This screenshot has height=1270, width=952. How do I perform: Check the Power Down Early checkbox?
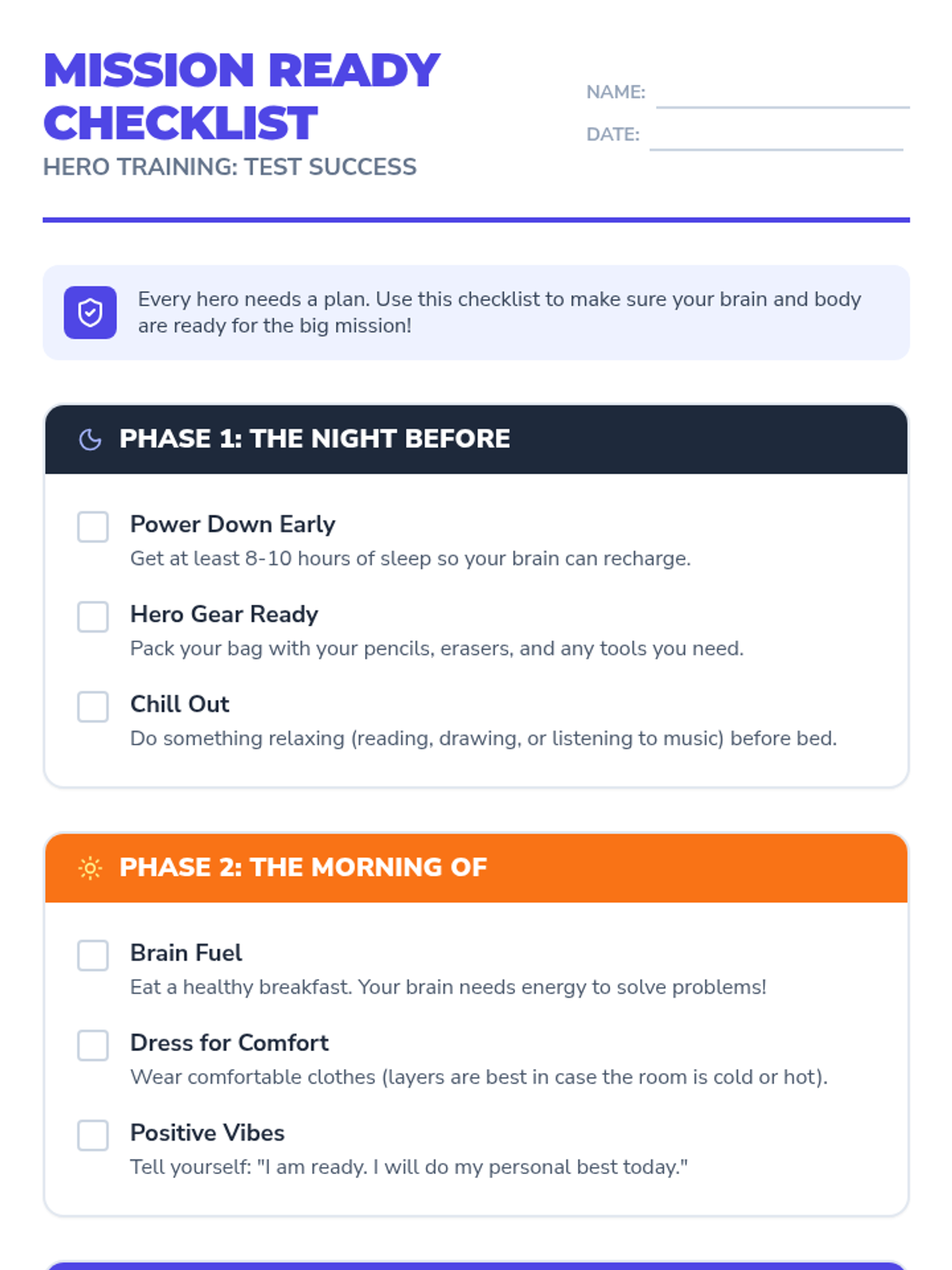(93, 527)
